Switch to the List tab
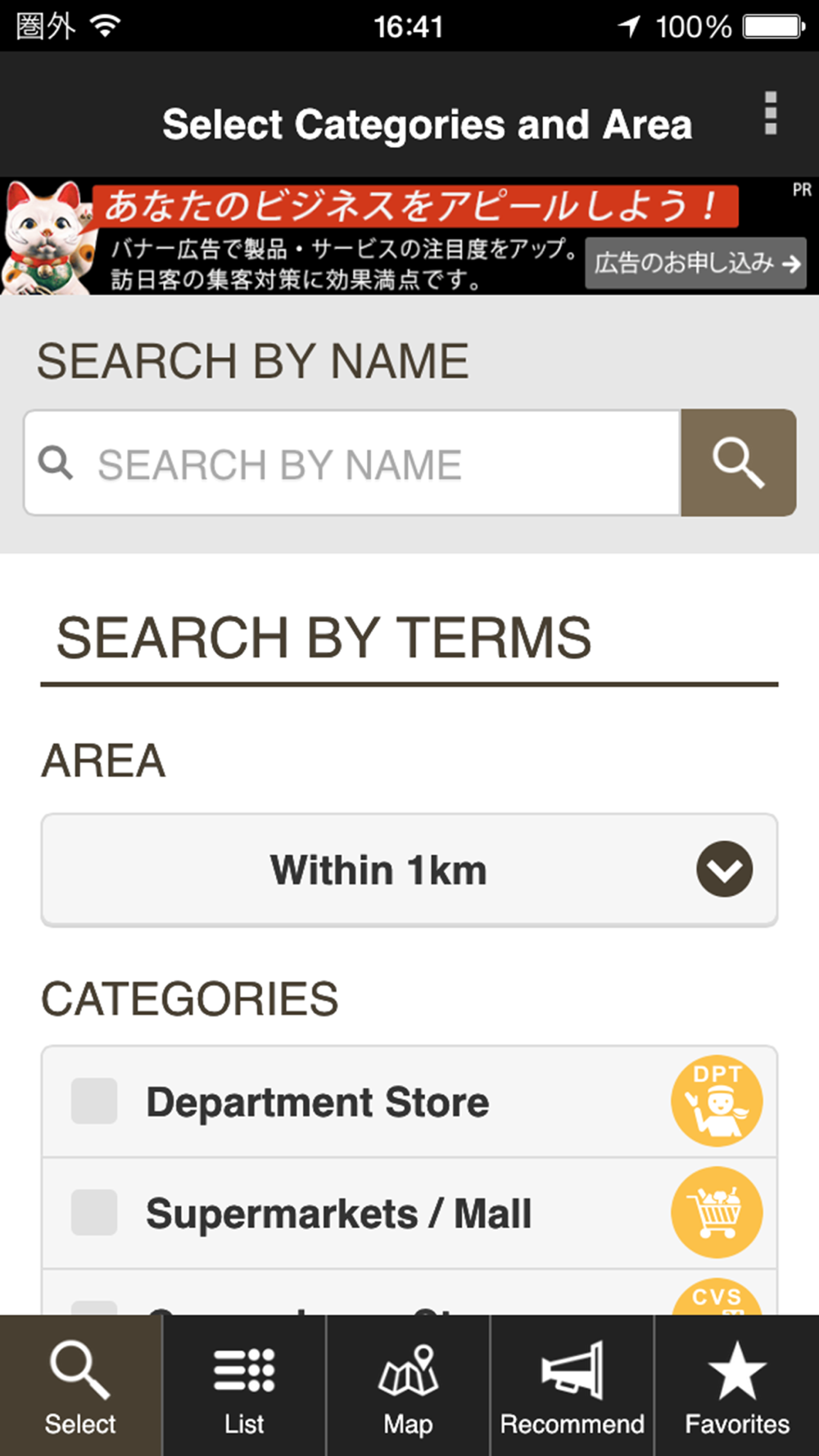Image resolution: width=819 pixels, height=1456 pixels. coord(244,1386)
